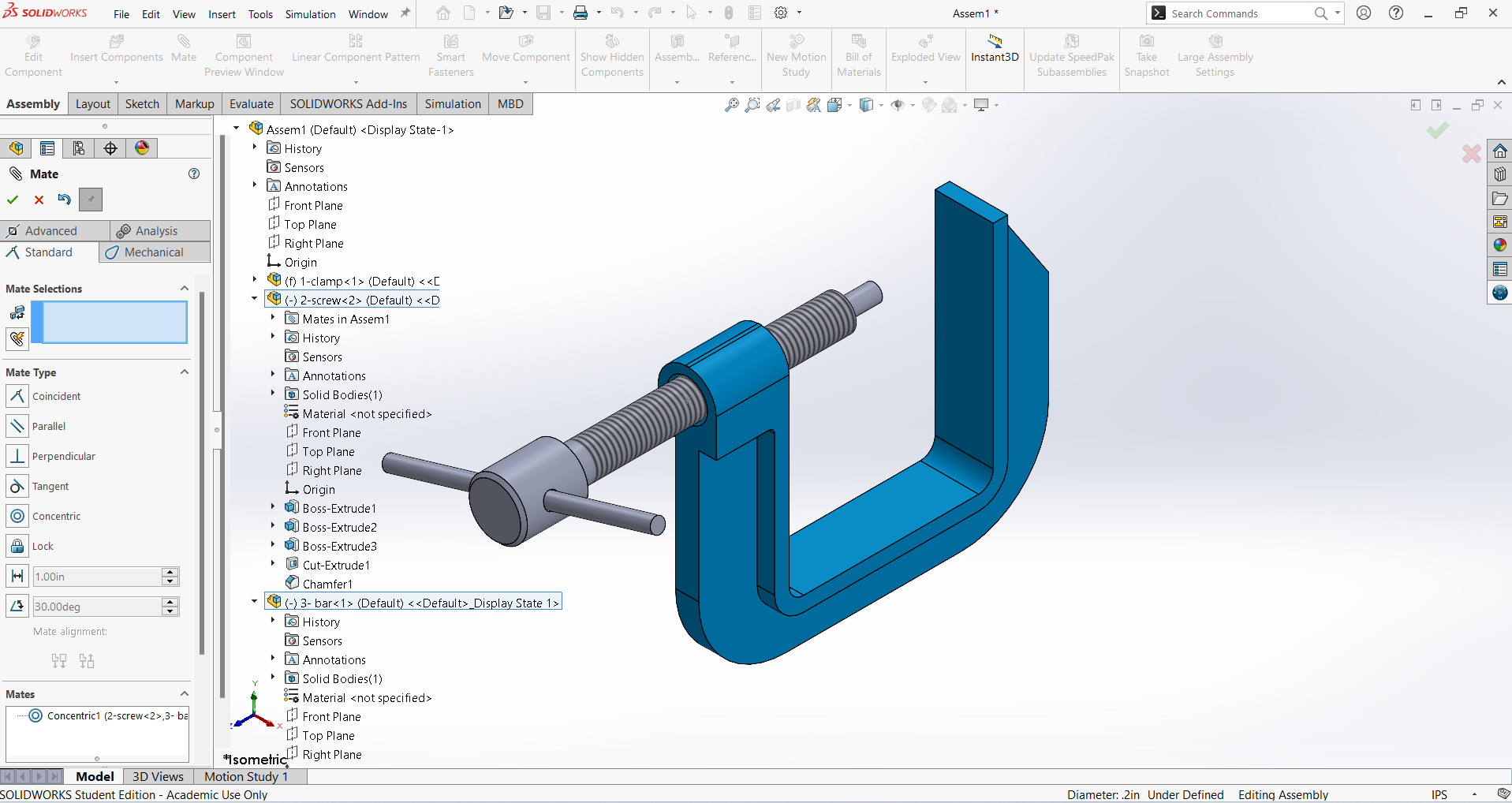Accept the mate with green checkmark
The width and height of the screenshot is (1512, 803).
pyautogui.click(x=13, y=200)
